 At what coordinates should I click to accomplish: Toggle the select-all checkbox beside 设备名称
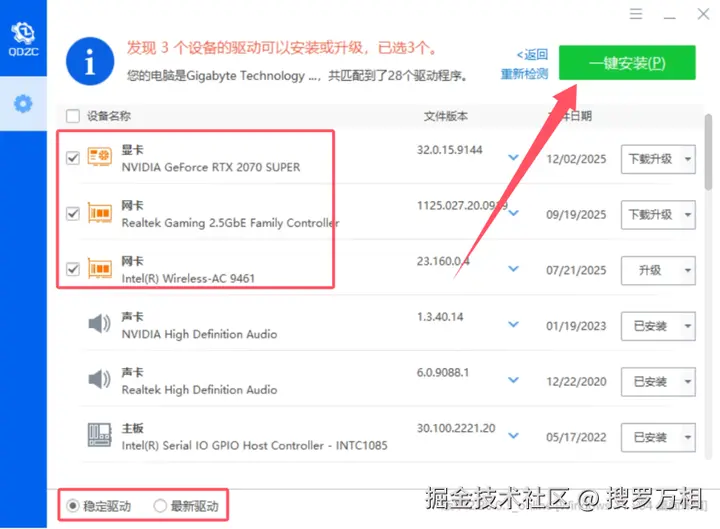tap(73, 116)
